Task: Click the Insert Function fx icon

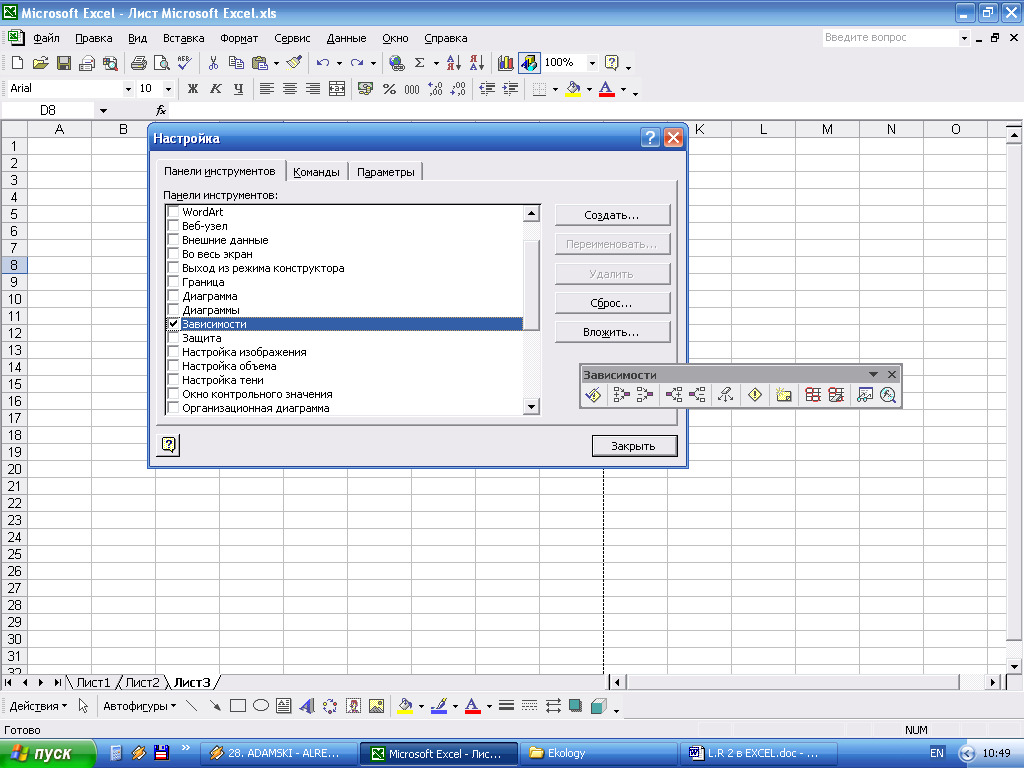Action: point(161,110)
